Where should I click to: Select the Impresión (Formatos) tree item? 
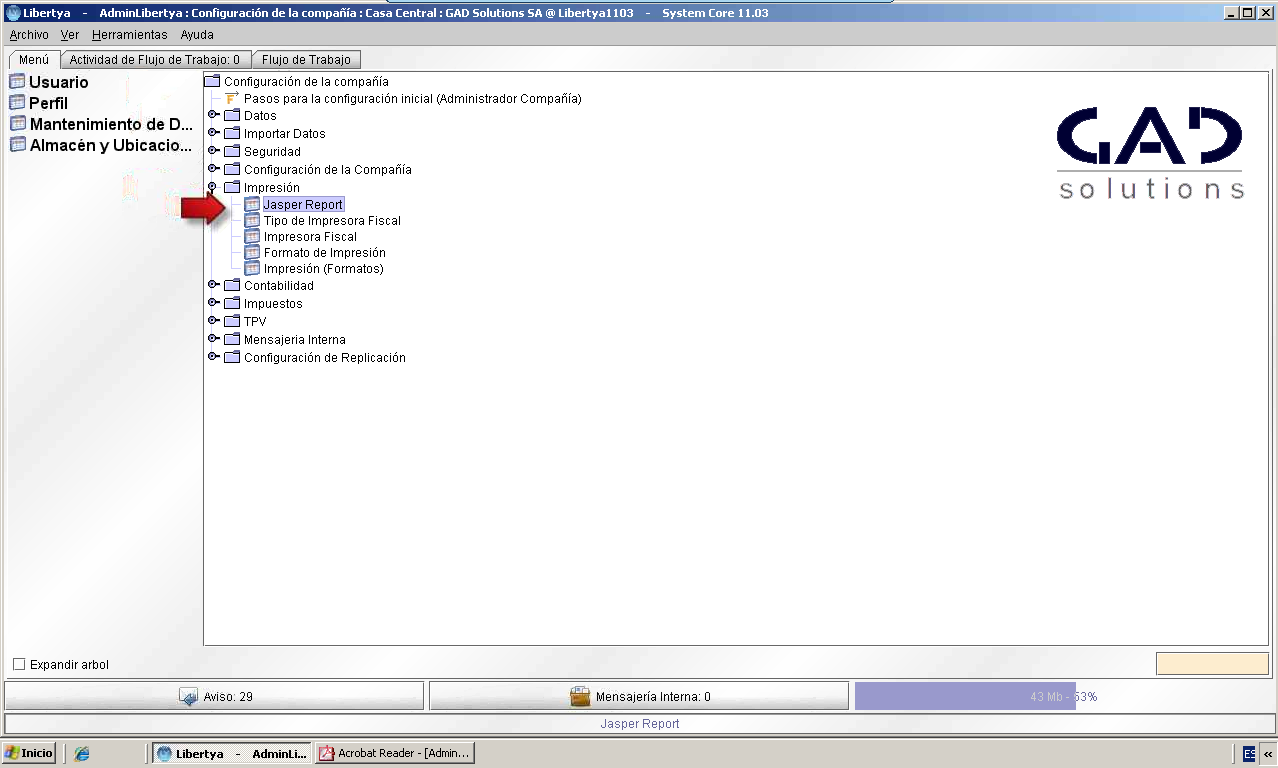tap(324, 269)
